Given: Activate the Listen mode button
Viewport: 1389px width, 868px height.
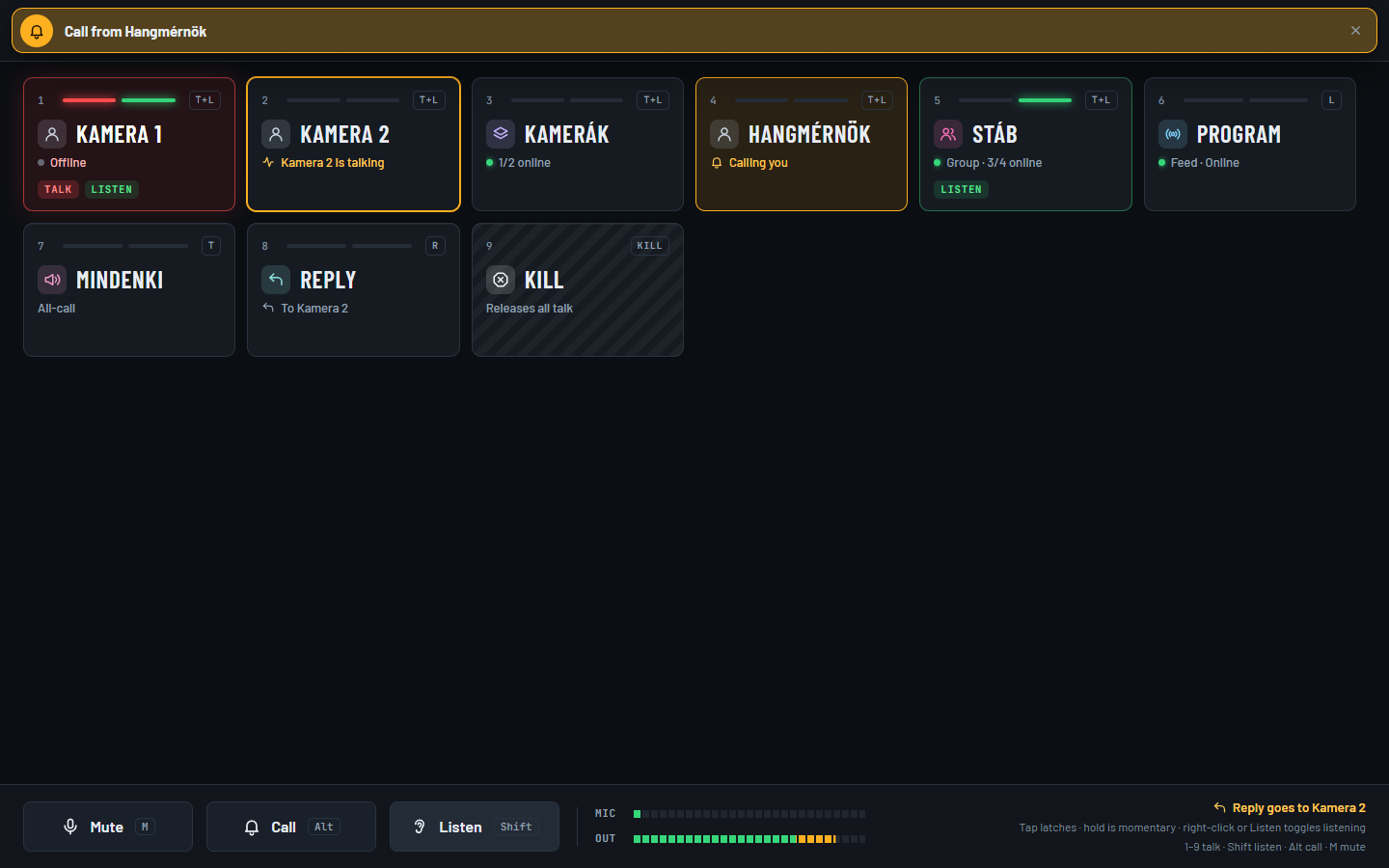Looking at the screenshot, I should (x=475, y=827).
